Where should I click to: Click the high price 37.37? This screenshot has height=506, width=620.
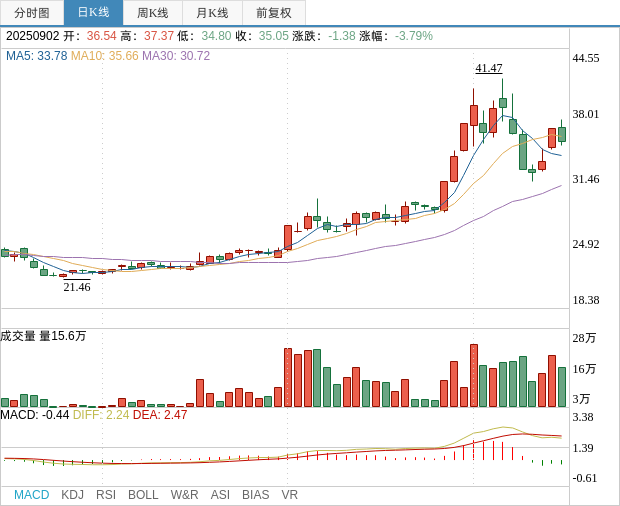(x=159, y=36)
